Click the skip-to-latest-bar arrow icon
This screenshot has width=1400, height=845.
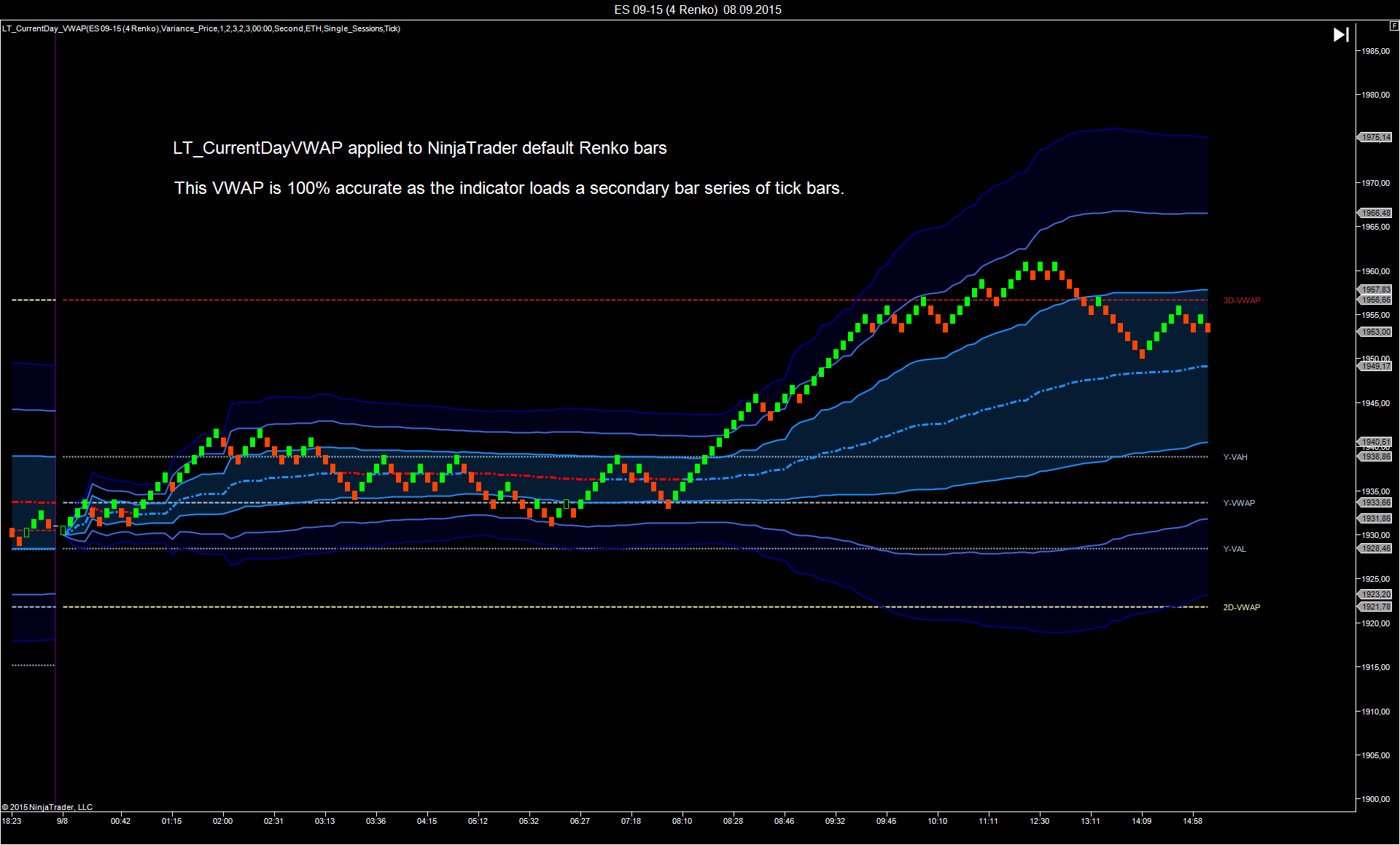pos(1341,35)
